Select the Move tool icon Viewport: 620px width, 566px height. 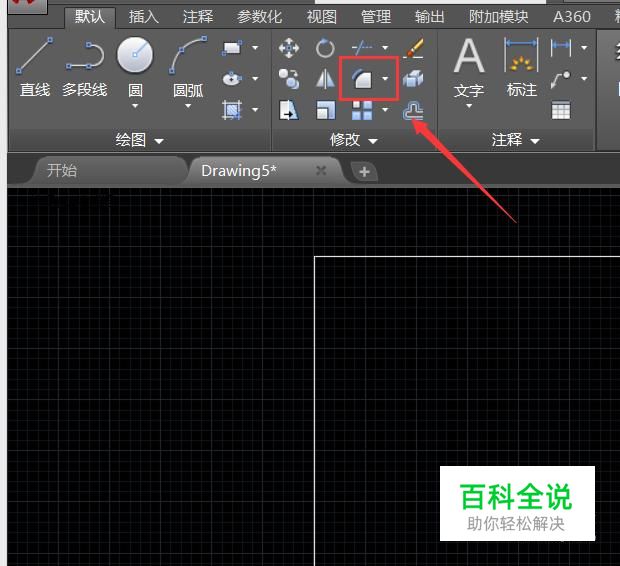pyautogui.click(x=289, y=48)
